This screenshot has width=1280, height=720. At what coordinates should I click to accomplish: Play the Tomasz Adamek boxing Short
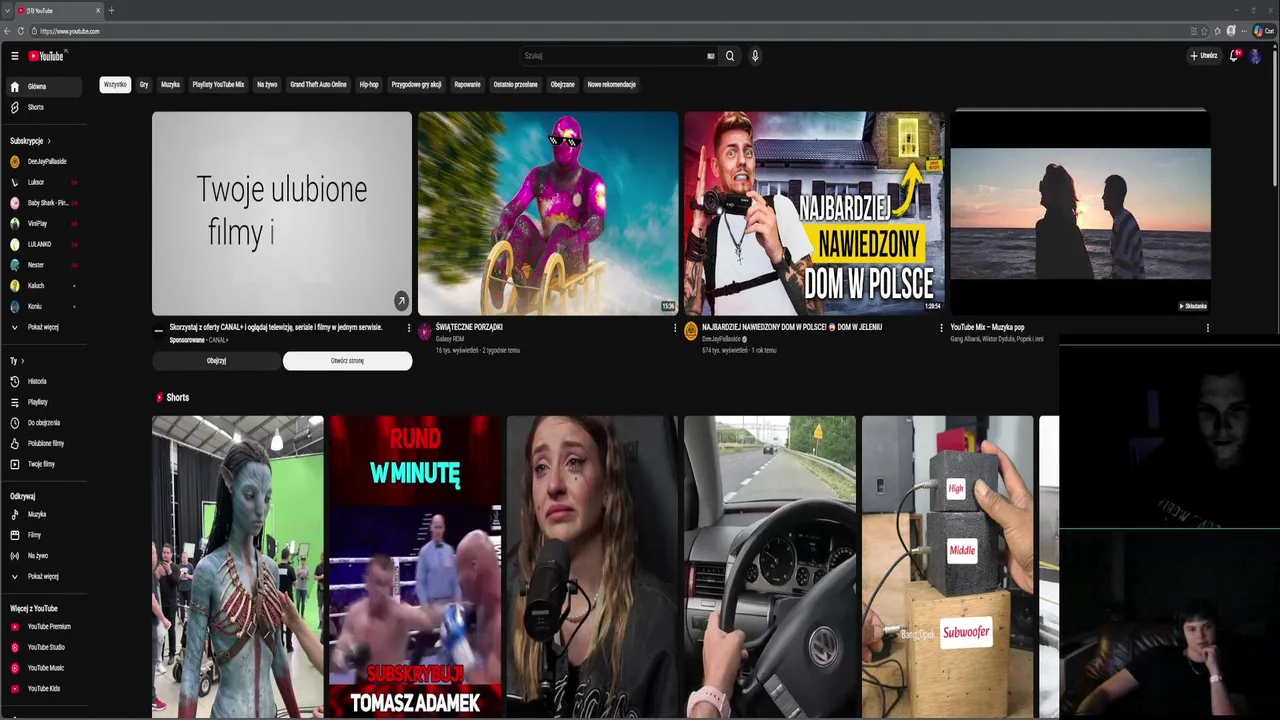pyautogui.click(x=415, y=567)
